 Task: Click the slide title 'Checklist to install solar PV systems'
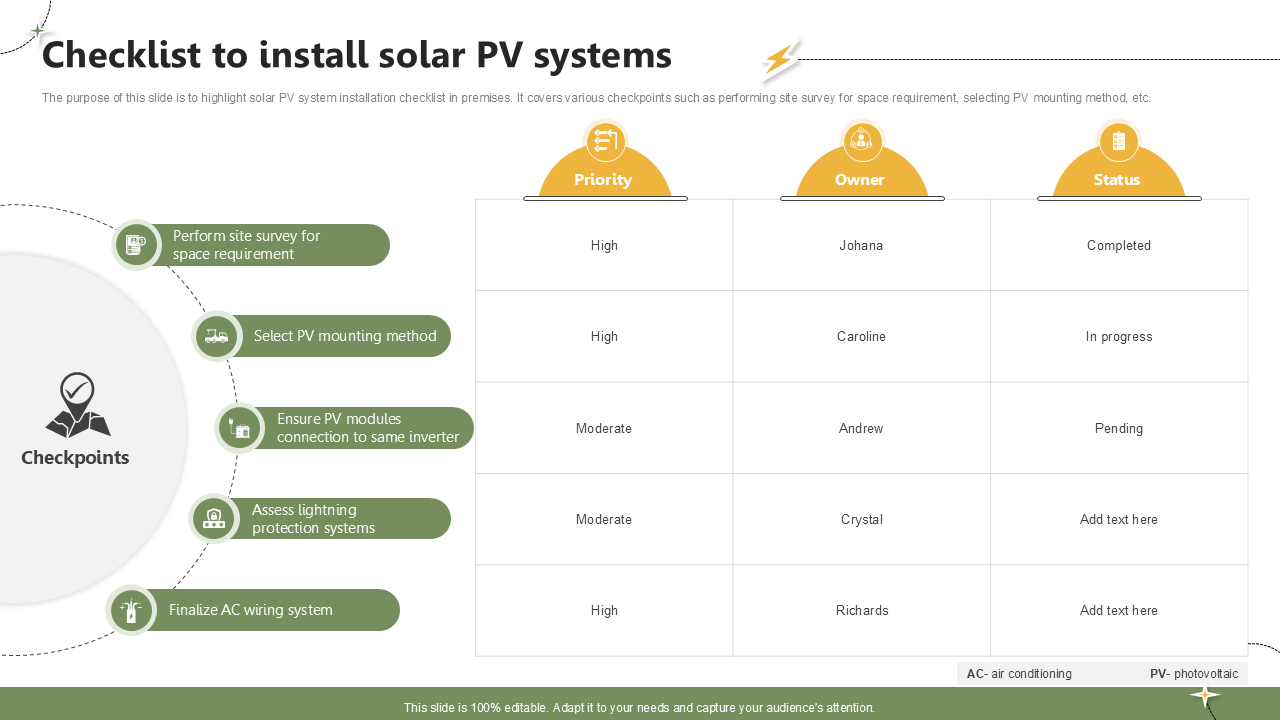[357, 55]
